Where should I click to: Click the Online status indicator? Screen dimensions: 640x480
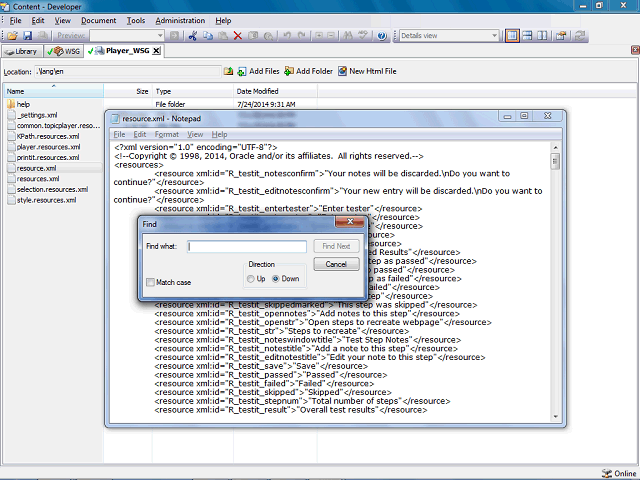(x=619, y=473)
